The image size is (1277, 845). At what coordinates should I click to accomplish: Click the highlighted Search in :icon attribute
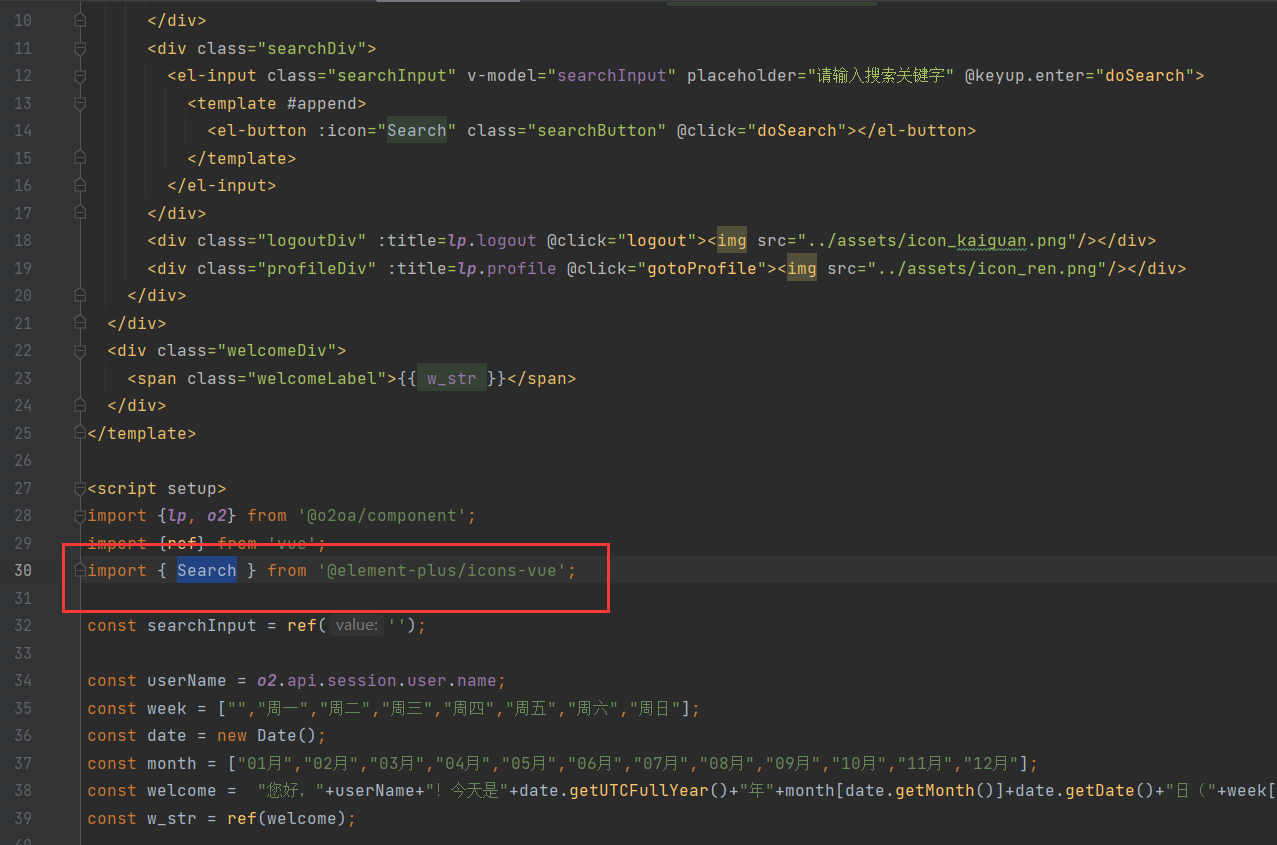[417, 130]
